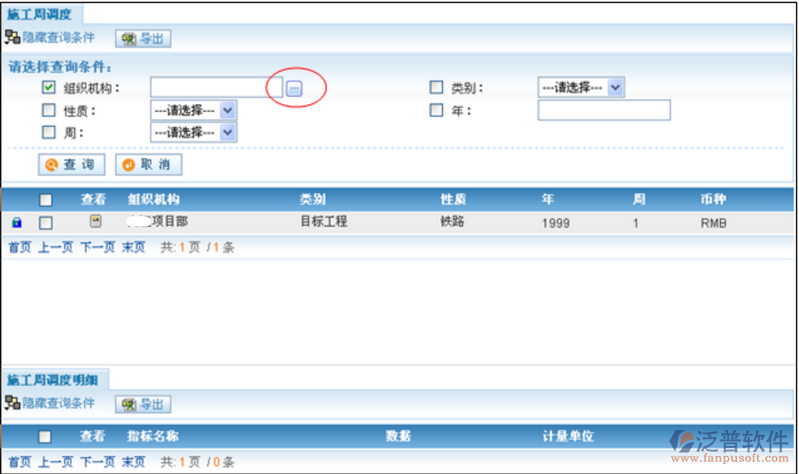Enable the 类别 condition checkbox
The width and height of the screenshot is (799, 474).
click(x=436, y=87)
